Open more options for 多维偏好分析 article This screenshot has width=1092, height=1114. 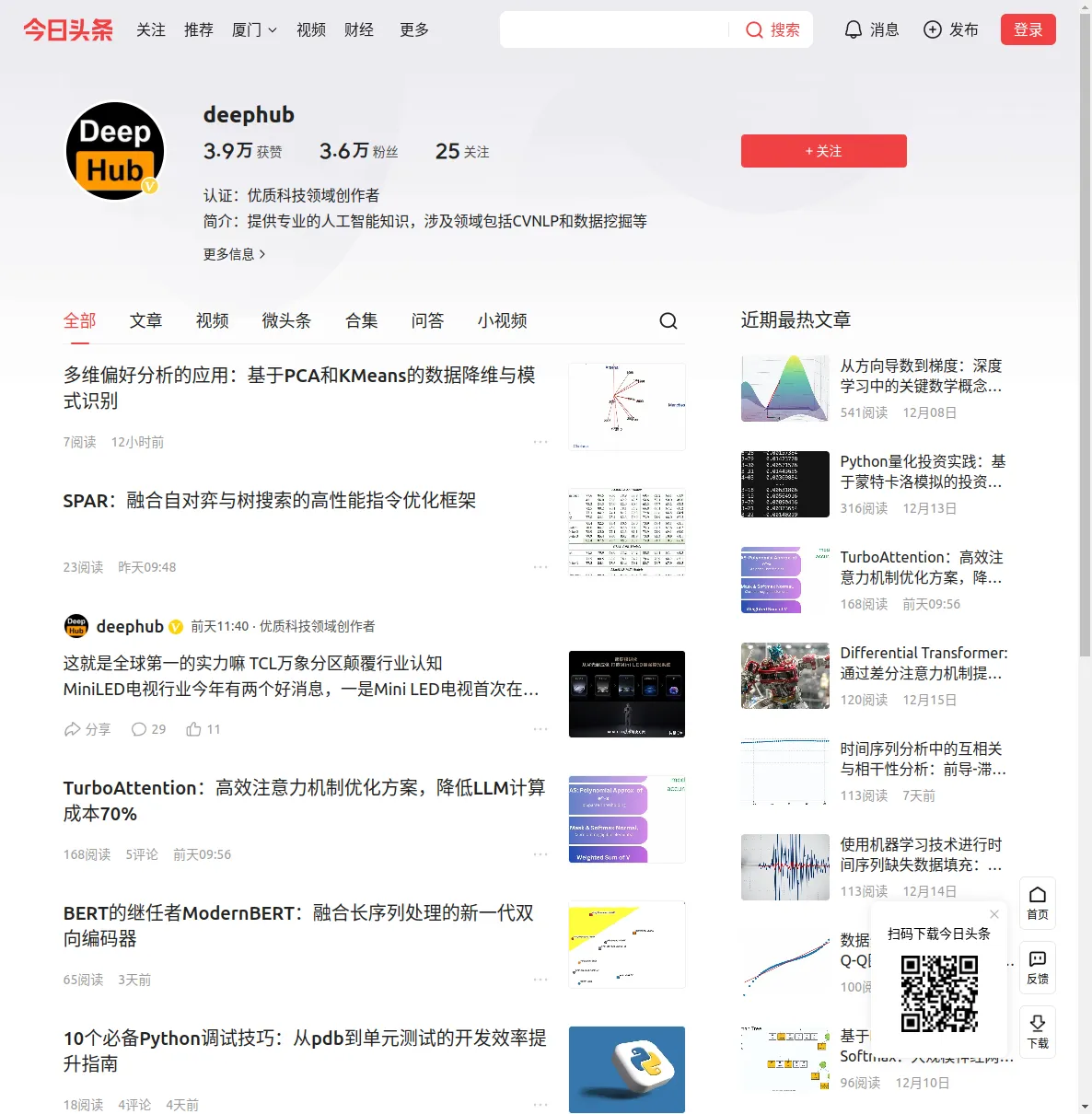click(540, 442)
